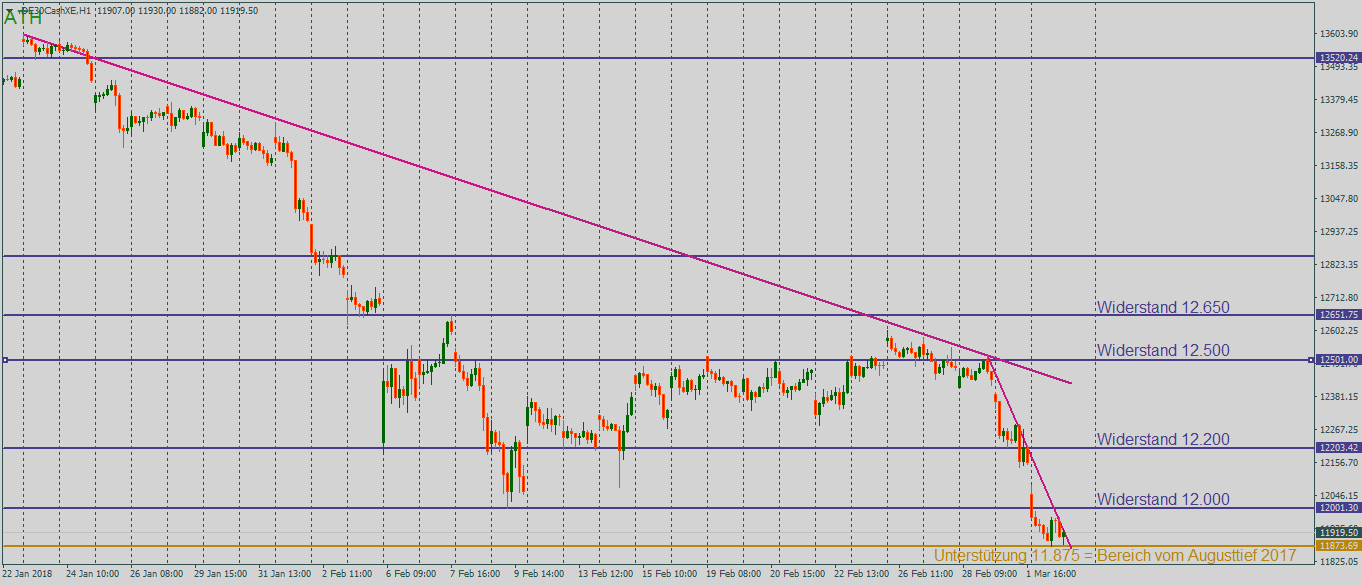Click the 24 Jan 10:00 time label
This screenshot has width=1362, height=585.
[x=92, y=575]
